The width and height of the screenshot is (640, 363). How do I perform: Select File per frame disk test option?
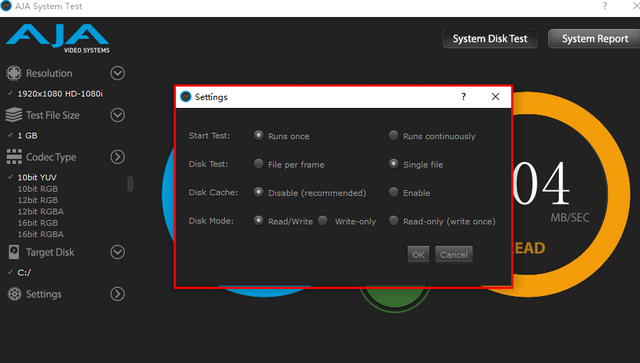258,164
